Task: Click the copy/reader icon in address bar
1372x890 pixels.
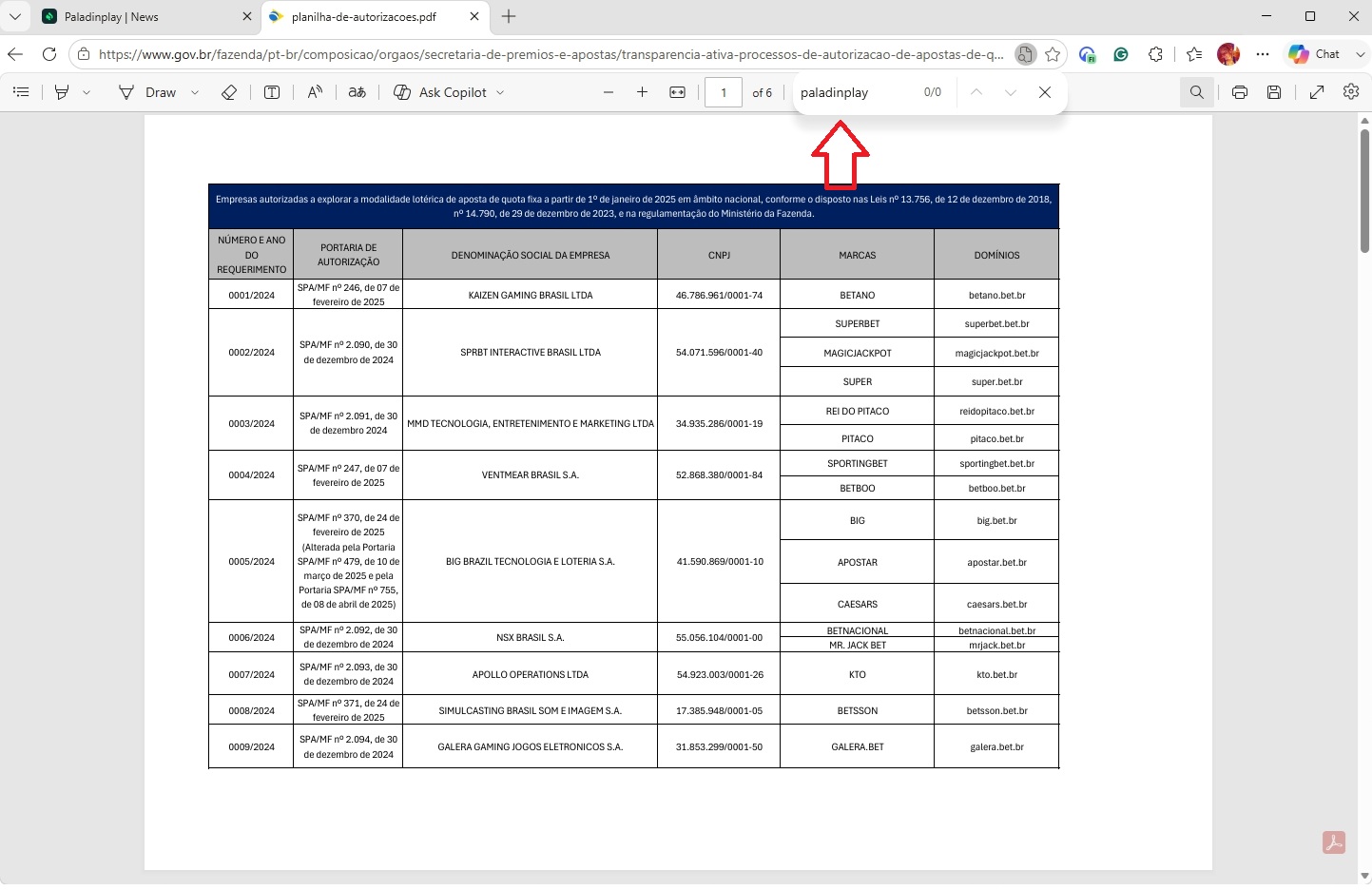Action: pyautogui.click(x=1025, y=54)
